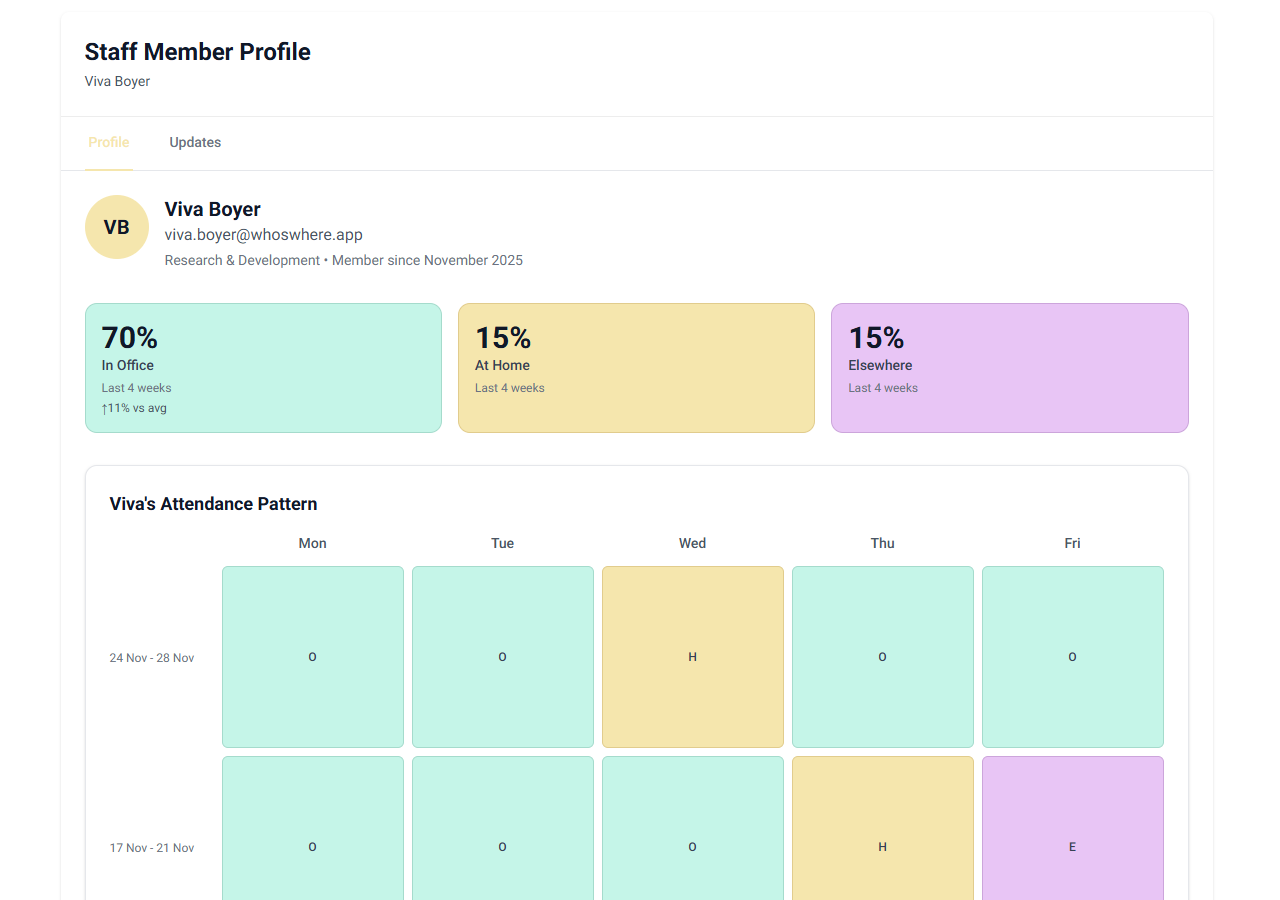The width and height of the screenshot is (1280, 900).
Task: Click the Staff Member Profile title
Action: point(197,51)
